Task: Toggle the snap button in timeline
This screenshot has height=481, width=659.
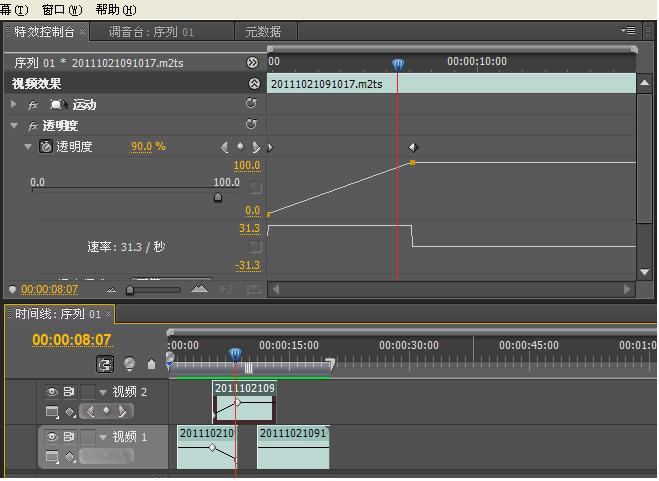Action: 105,364
